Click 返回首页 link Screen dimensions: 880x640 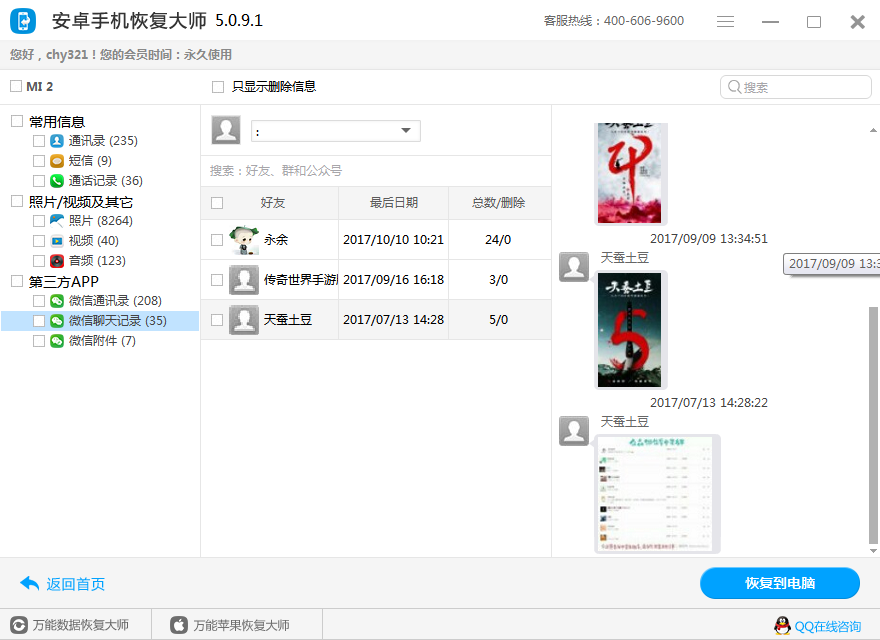[76, 584]
